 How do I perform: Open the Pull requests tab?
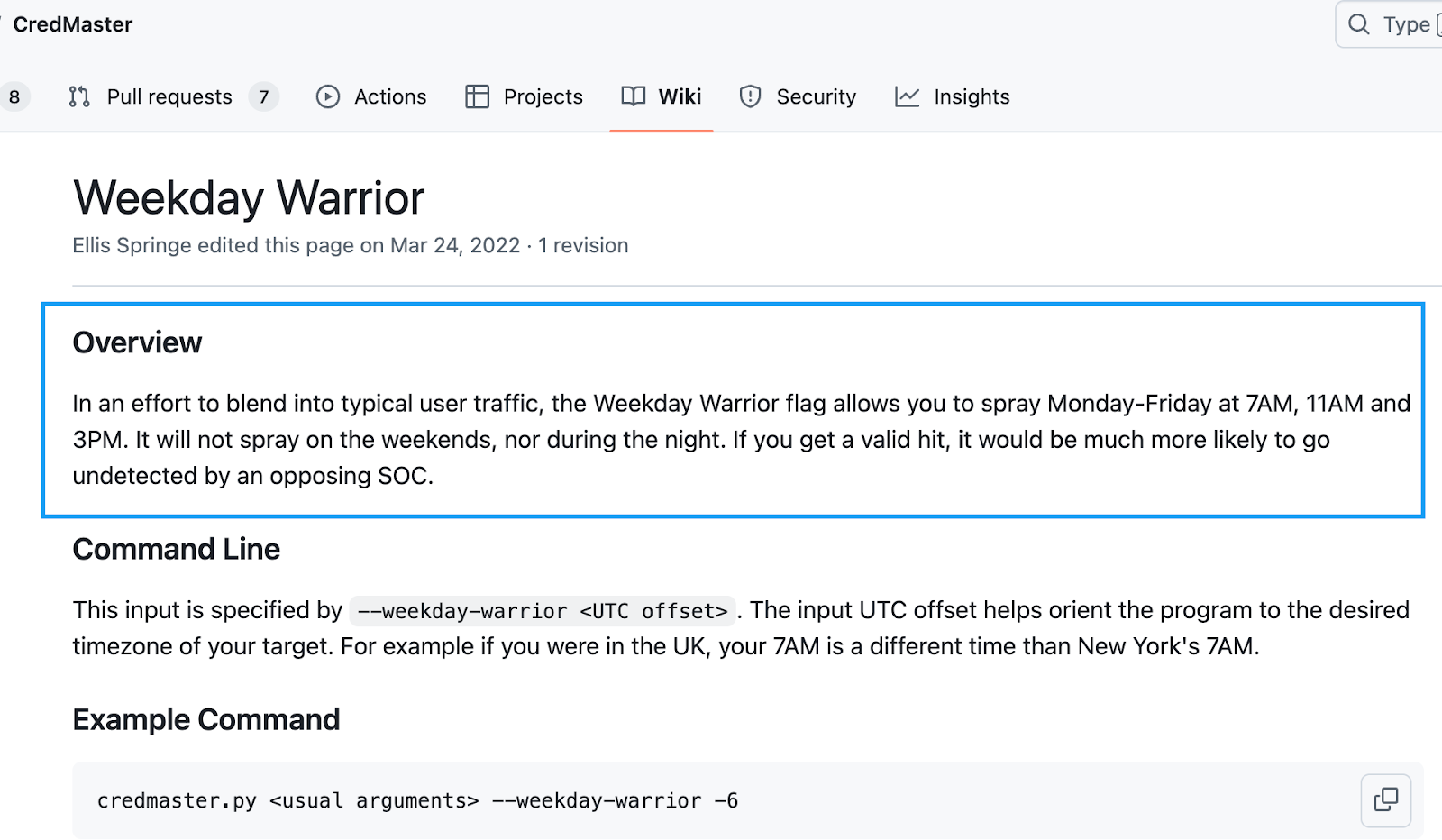[169, 96]
